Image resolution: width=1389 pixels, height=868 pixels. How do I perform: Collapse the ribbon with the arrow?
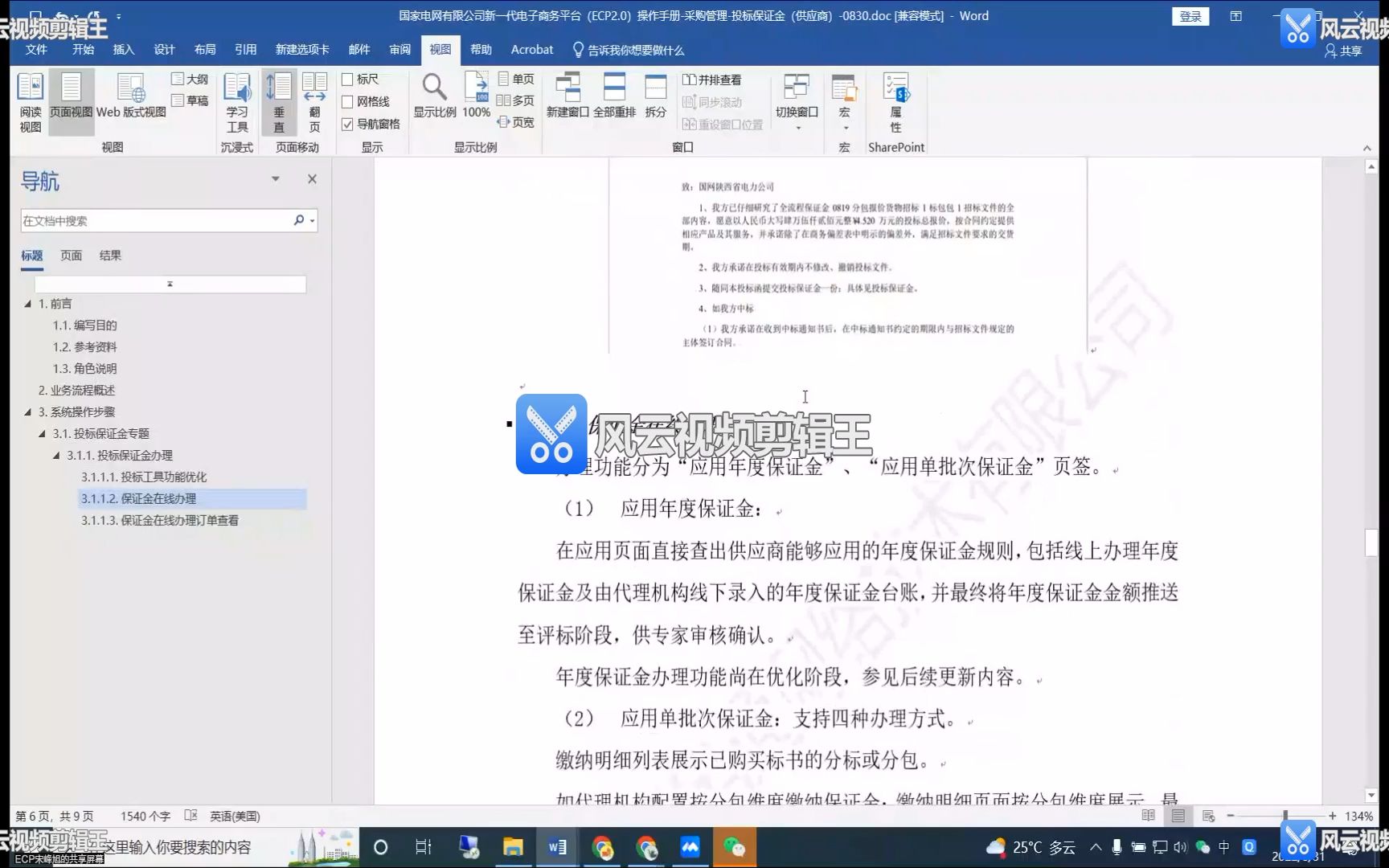(x=1367, y=148)
